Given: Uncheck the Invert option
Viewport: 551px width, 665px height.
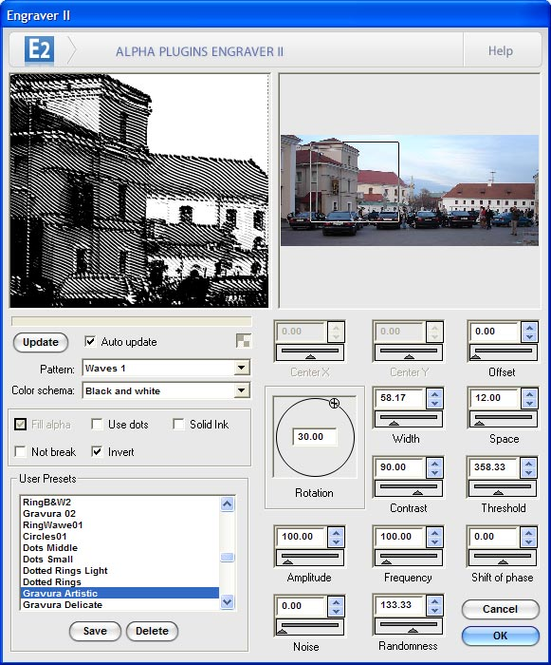Looking at the screenshot, I should [97, 452].
